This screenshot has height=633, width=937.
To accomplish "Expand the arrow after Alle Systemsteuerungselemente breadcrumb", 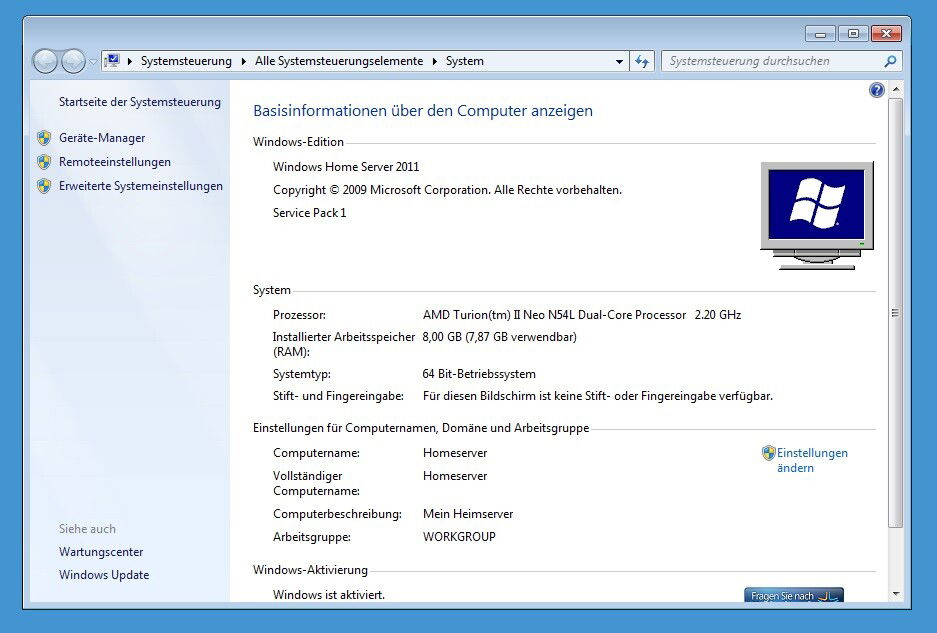I will click(434, 61).
